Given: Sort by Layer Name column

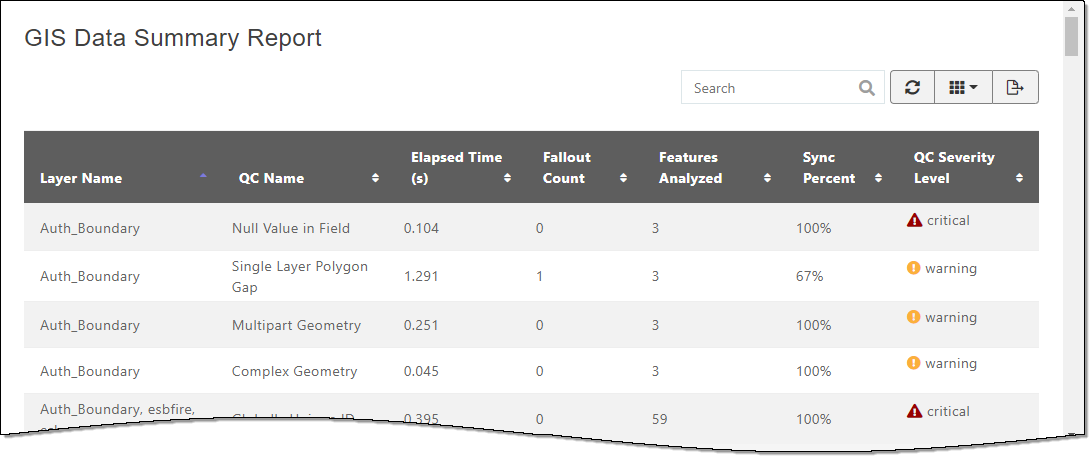Looking at the screenshot, I should click(x=81, y=178).
